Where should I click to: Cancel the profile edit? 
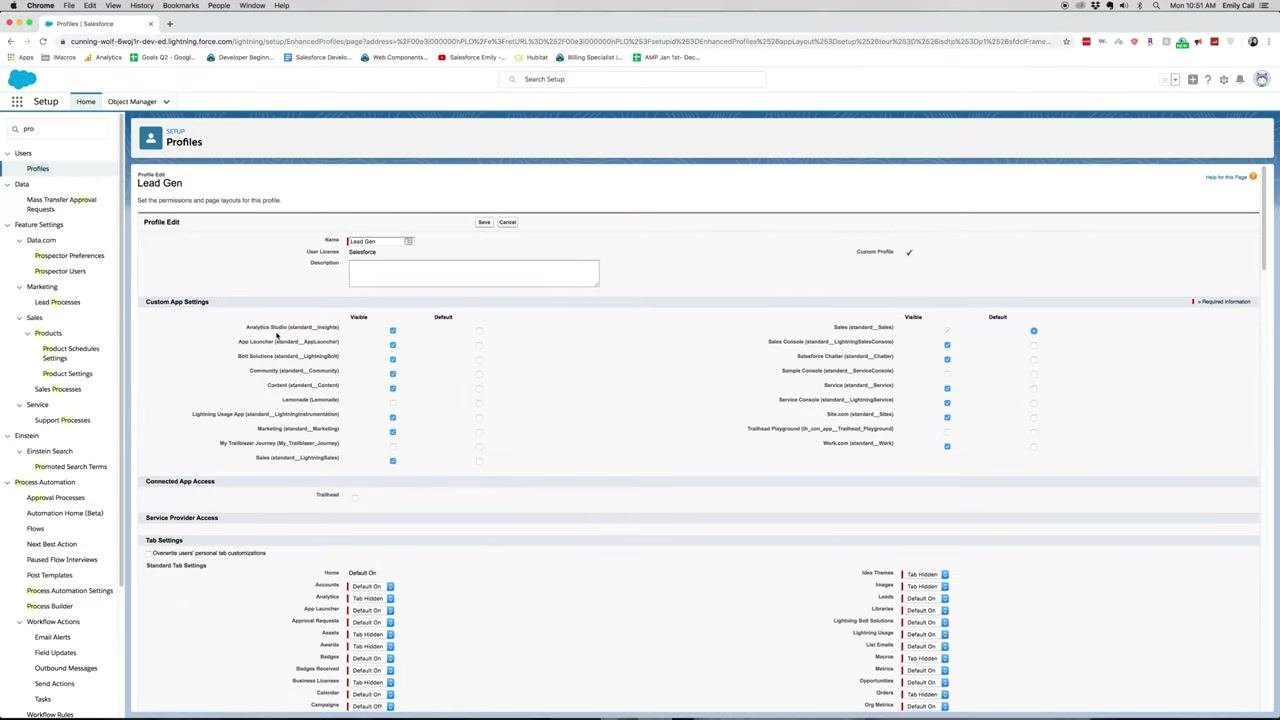507,222
